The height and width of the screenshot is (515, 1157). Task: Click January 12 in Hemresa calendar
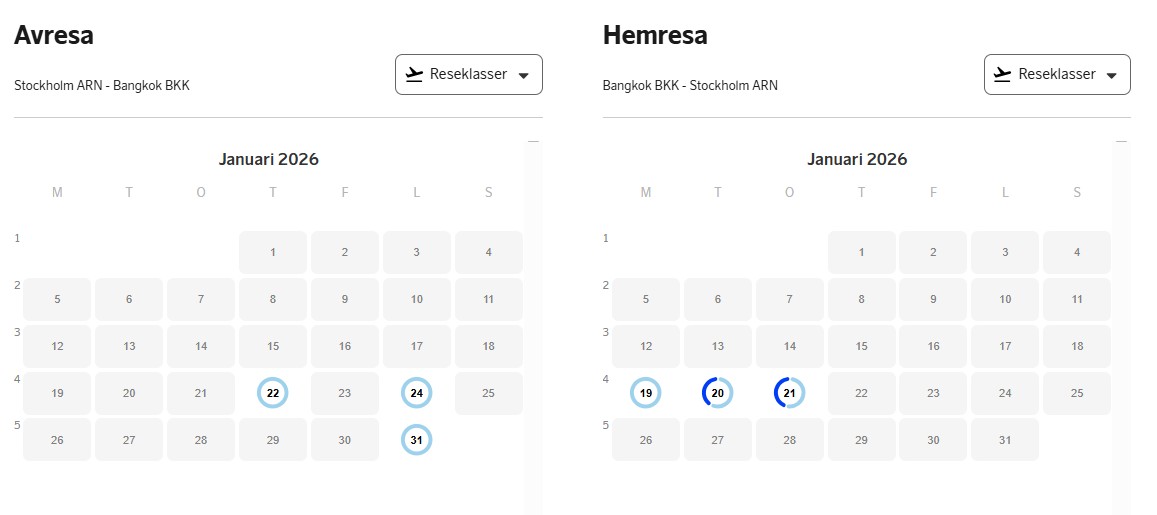pyautogui.click(x=646, y=346)
